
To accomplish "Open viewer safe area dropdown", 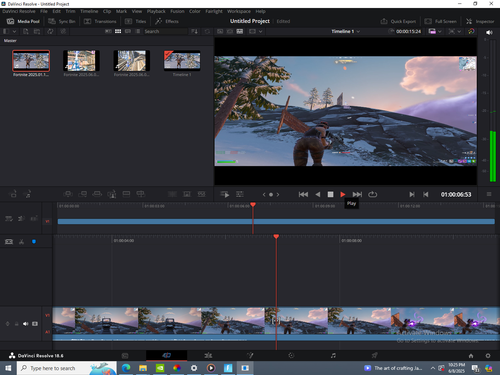I will click(455, 31).
